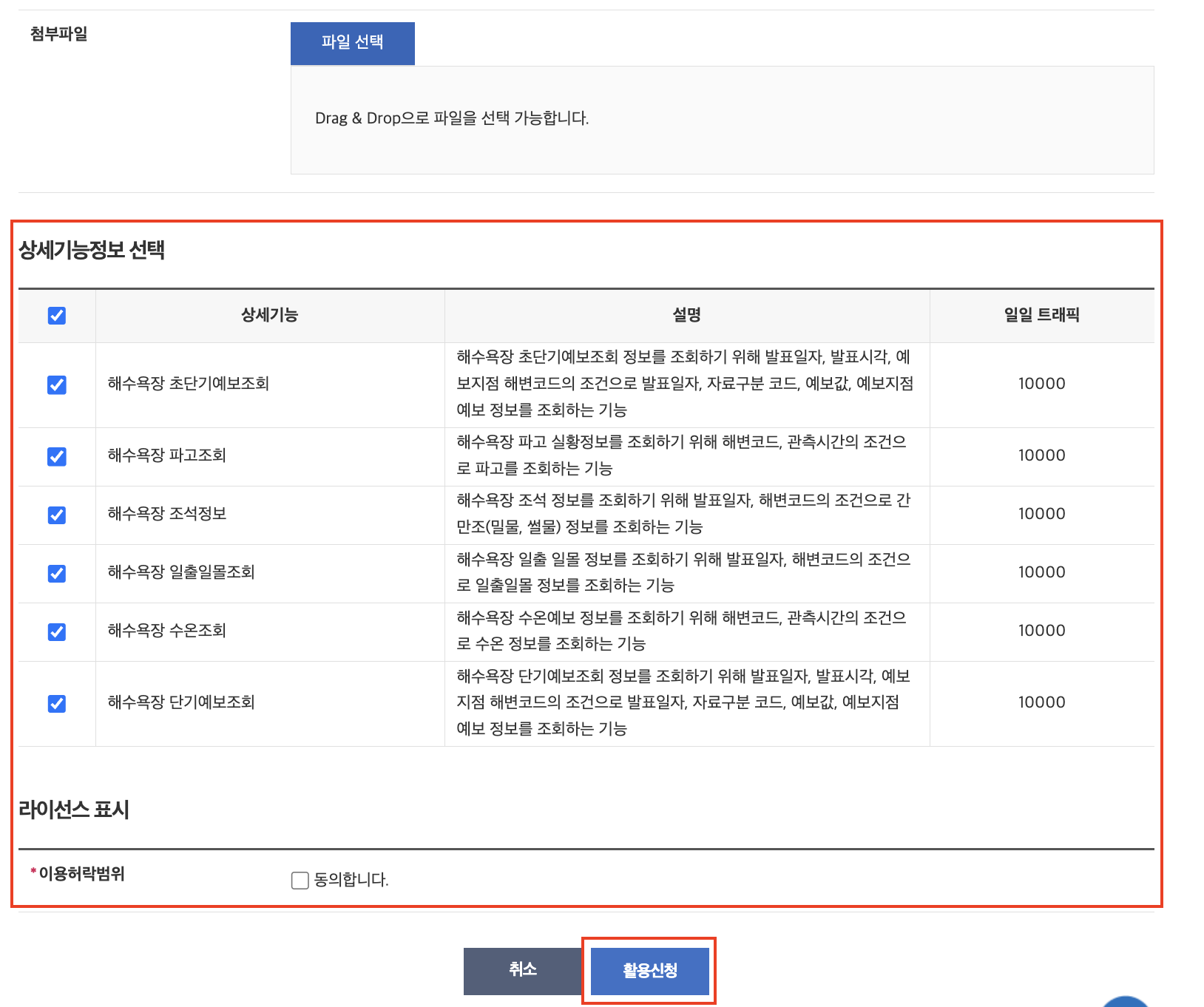The height and width of the screenshot is (1007, 1204).
Task: Click the 상세기능 column header
Action: pyautogui.click(x=269, y=315)
